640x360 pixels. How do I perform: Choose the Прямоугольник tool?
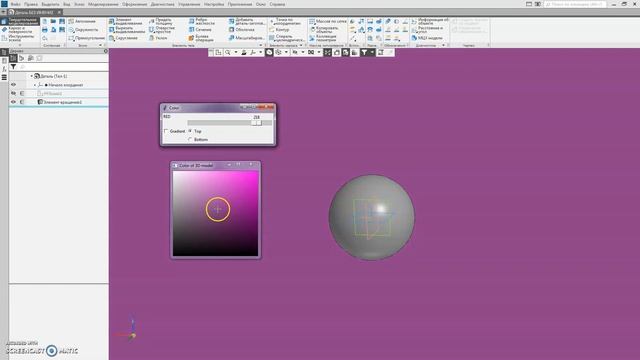[87, 38]
